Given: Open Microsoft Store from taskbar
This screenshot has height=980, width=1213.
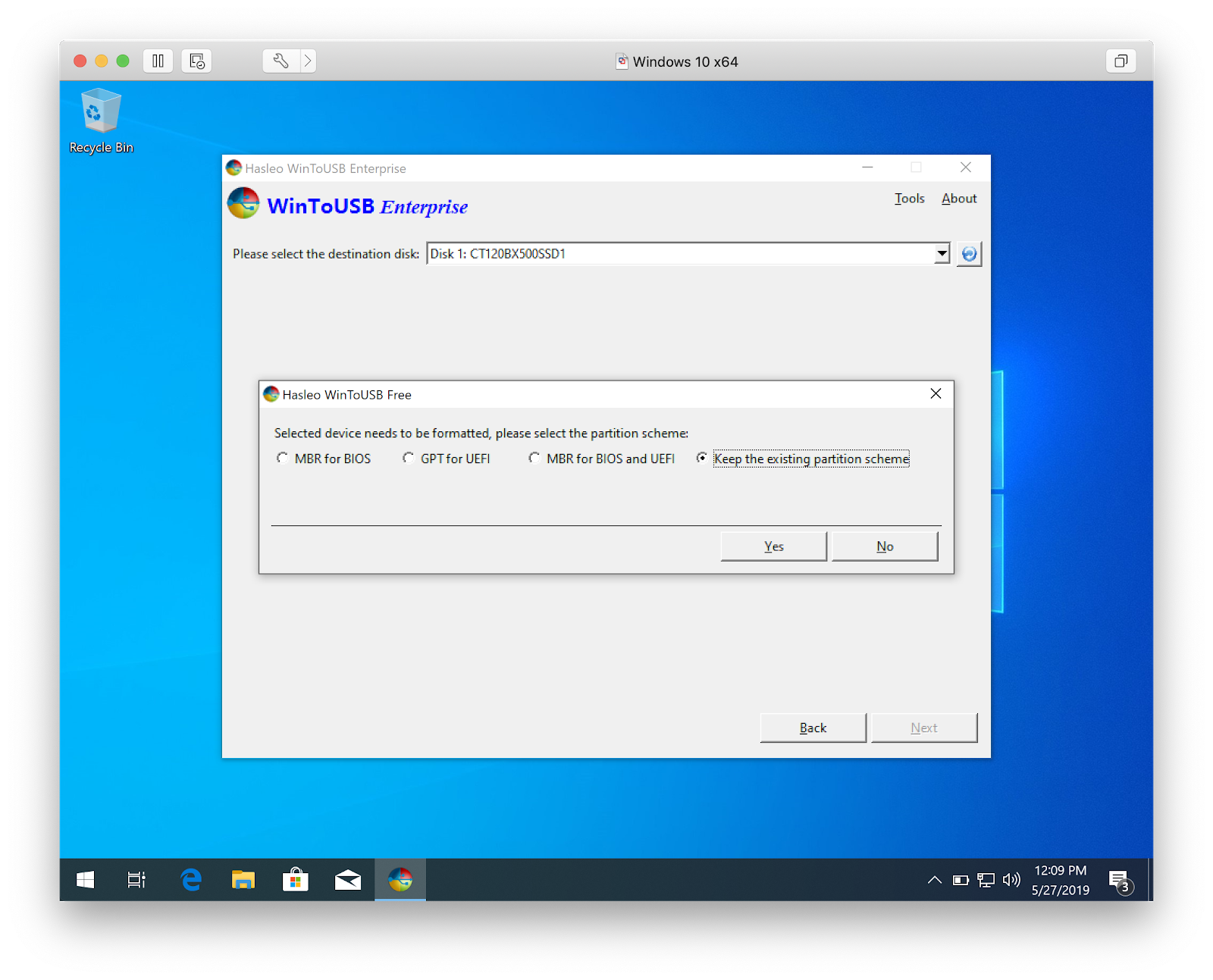Looking at the screenshot, I should [296, 880].
